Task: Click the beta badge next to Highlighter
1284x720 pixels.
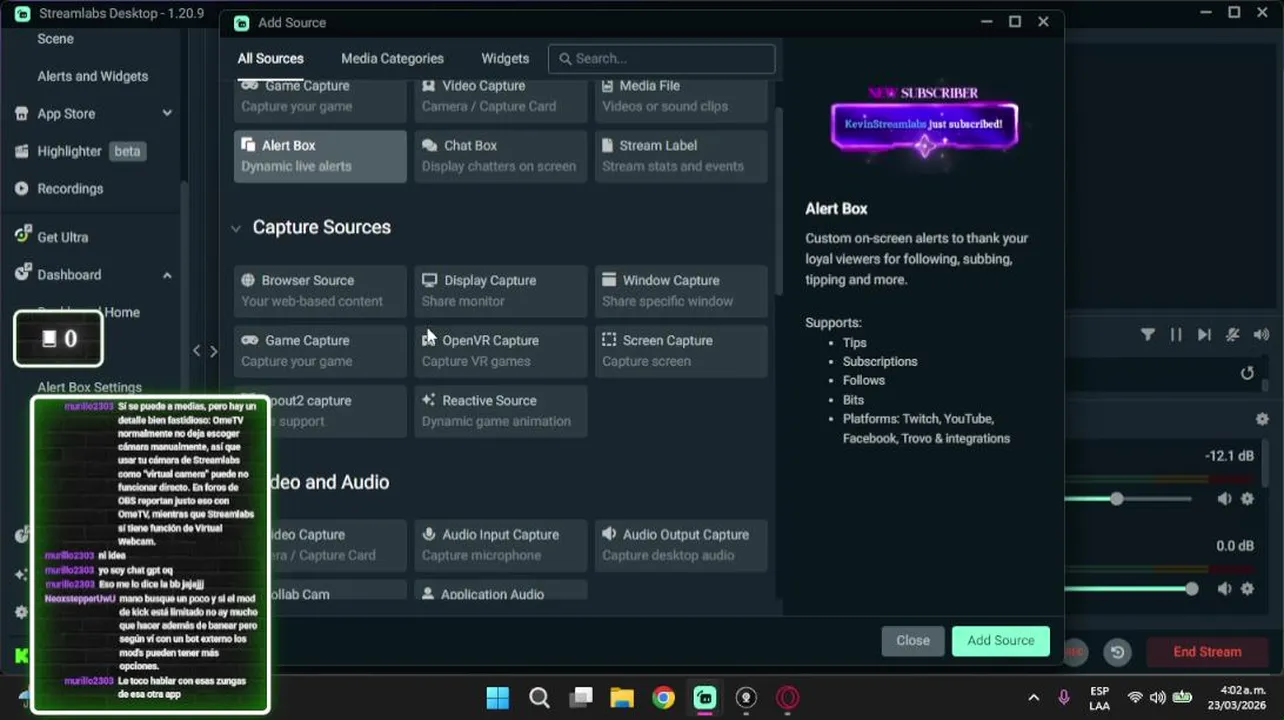Action: click(x=127, y=151)
